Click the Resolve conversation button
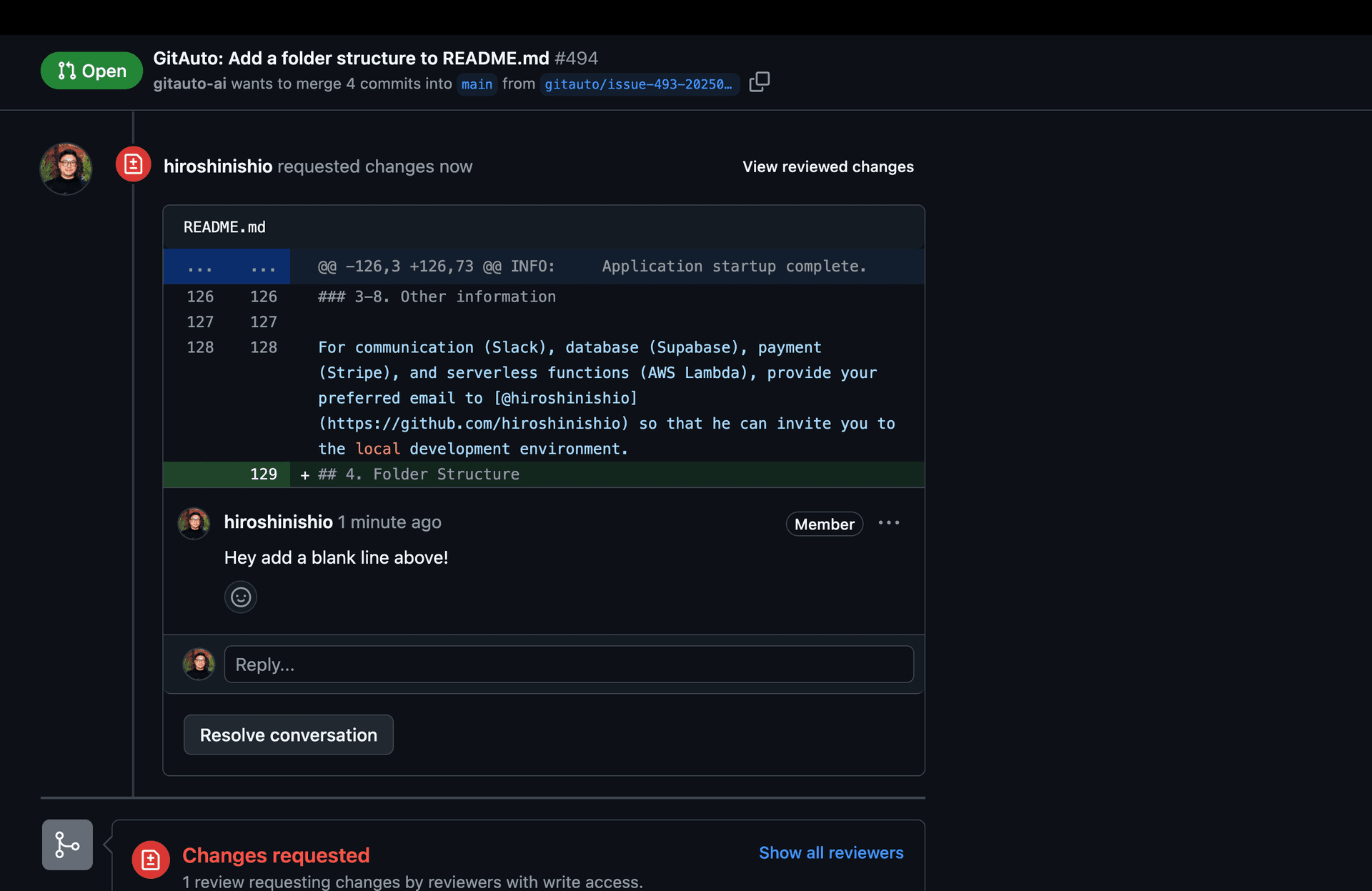The width and height of the screenshot is (1372, 891). 288,735
